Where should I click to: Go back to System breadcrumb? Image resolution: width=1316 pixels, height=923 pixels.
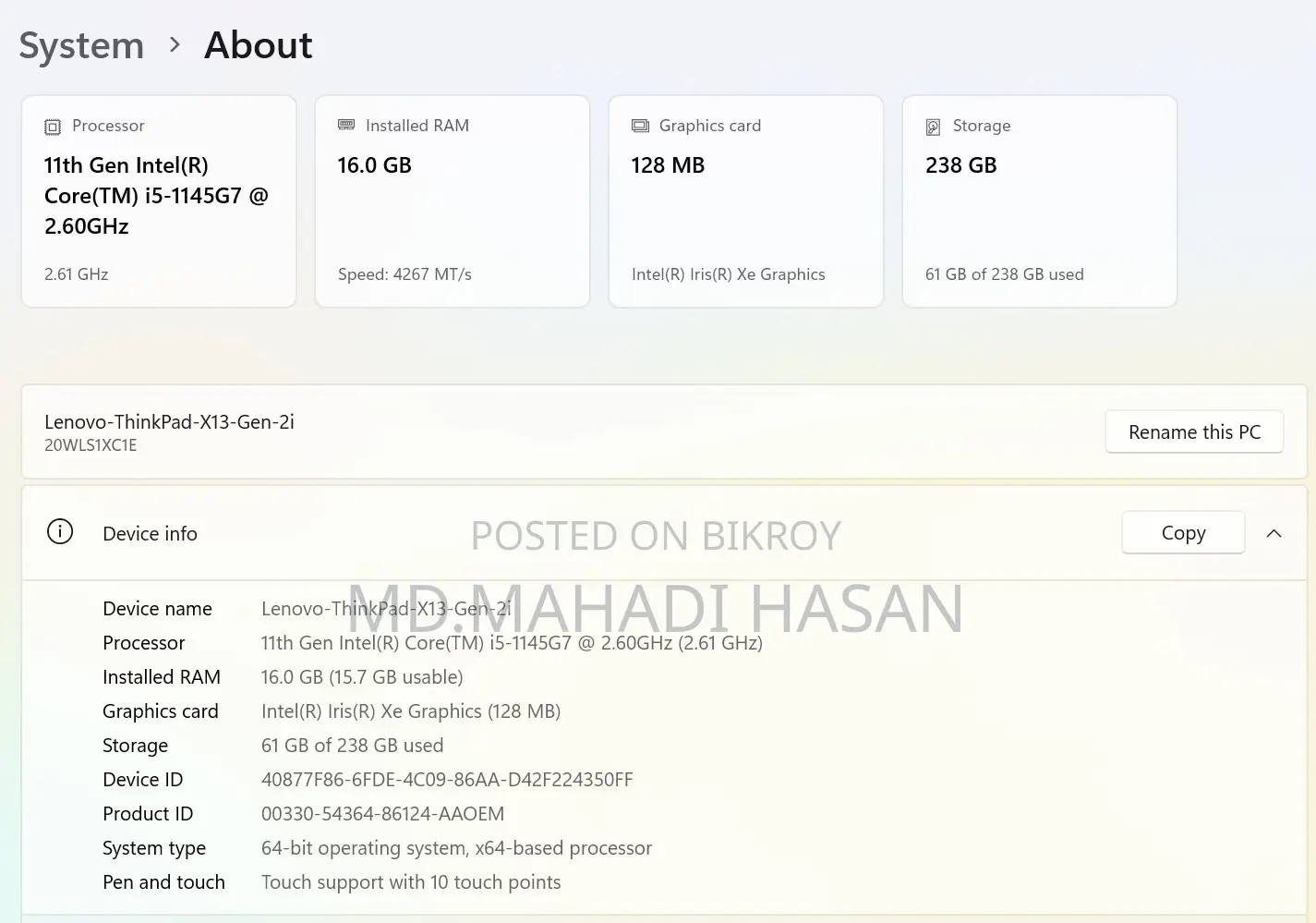[81, 45]
